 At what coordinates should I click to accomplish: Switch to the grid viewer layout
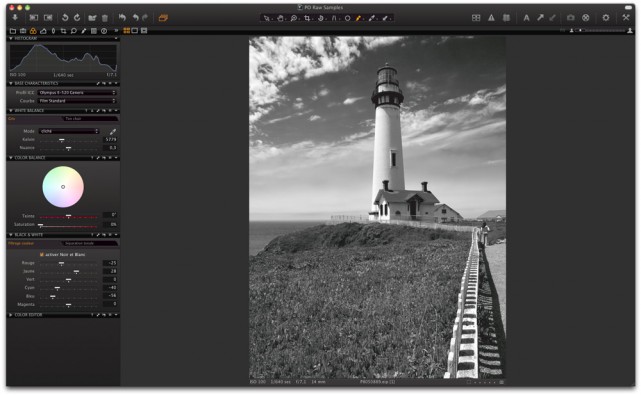pos(127,31)
